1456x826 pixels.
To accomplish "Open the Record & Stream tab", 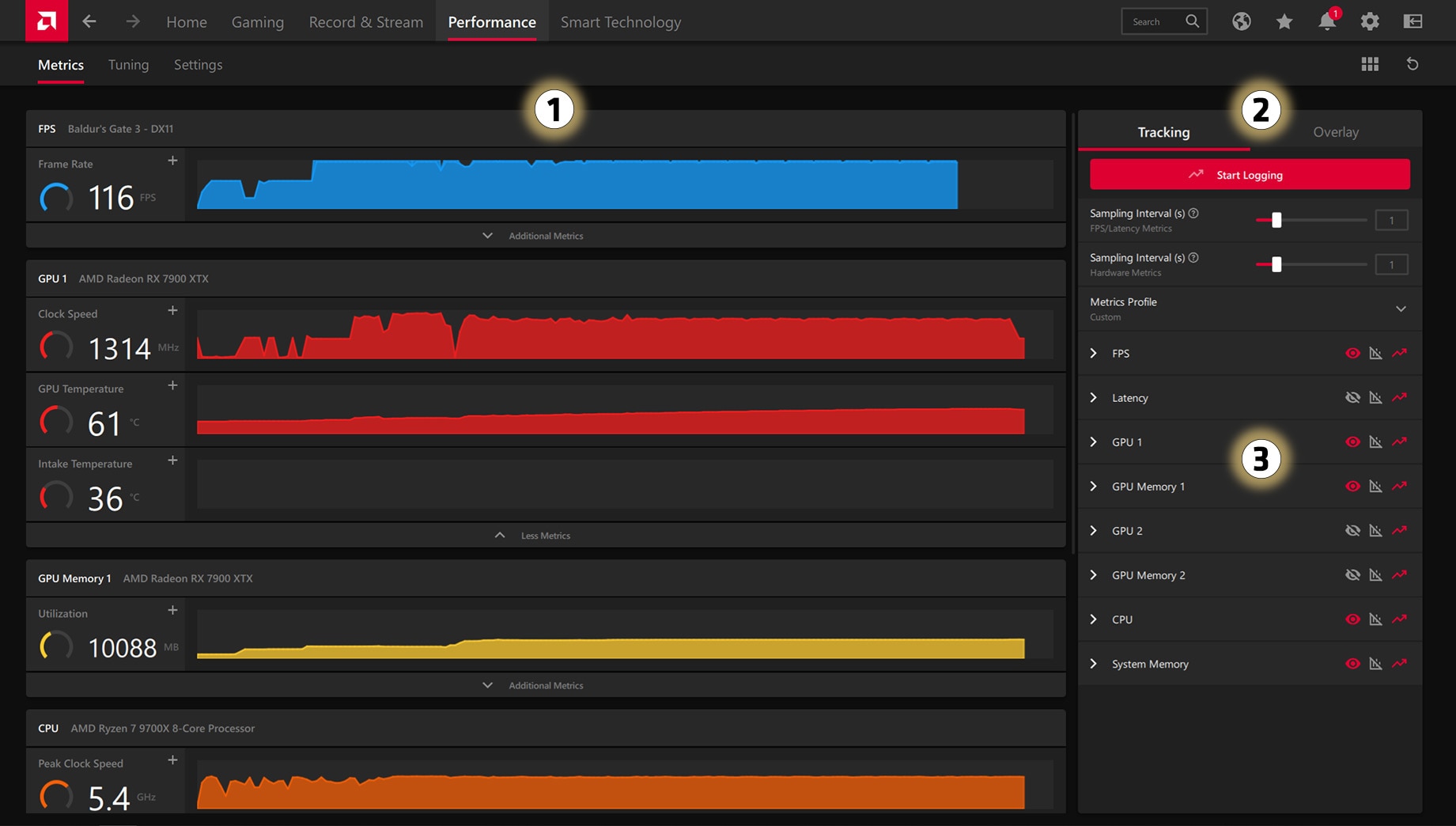I will click(x=366, y=22).
